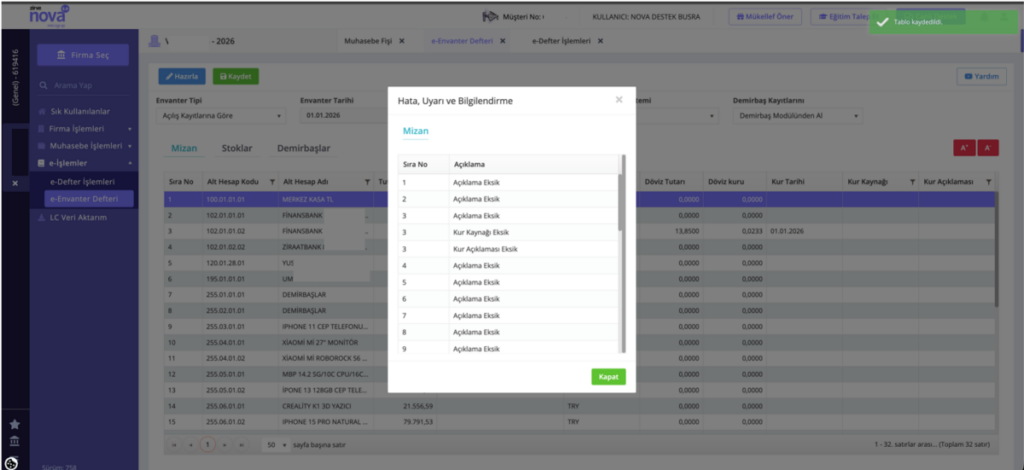Screen dimensions: 1024x470
Task: Click Kur Açıklaması Eksik in the dialog list
Action: coord(485,249)
